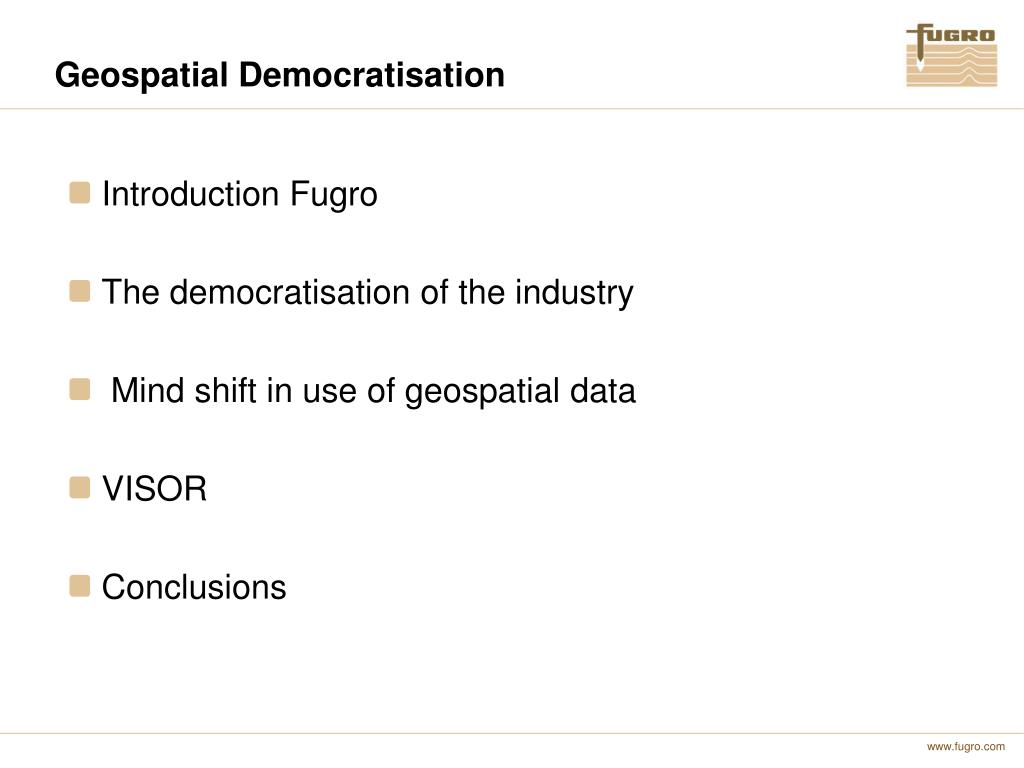Image resolution: width=1024 pixels, height=768 pixels.
Task: Select The democratisation of the industry text
Action: coord(368,293)
